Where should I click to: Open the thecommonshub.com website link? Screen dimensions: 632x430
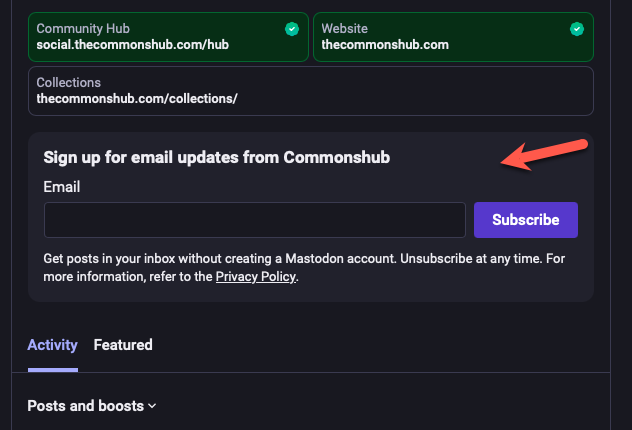385,44
